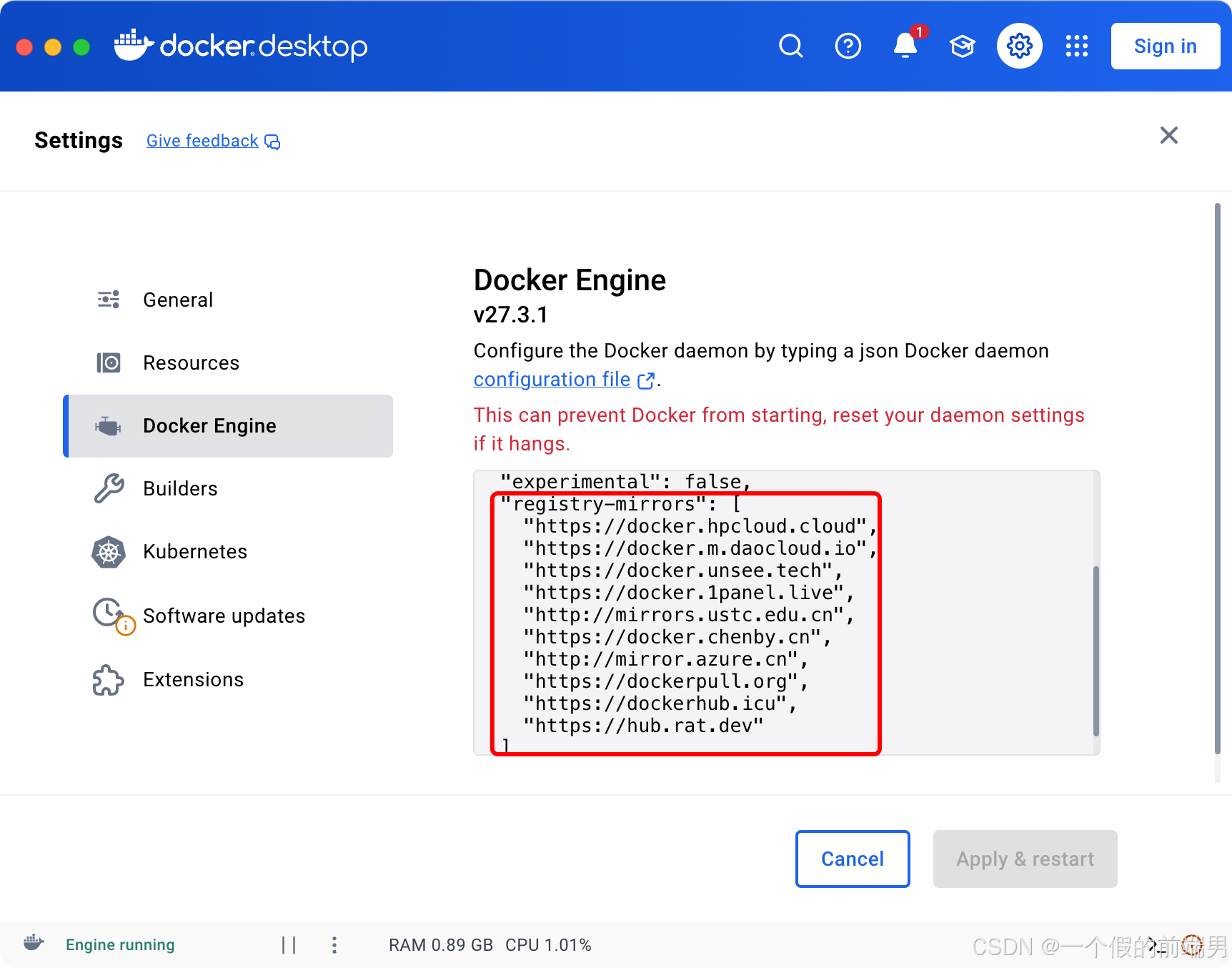Click the whale icon in status bar
The image size is (1232, 968).
[x=34, y=943]
